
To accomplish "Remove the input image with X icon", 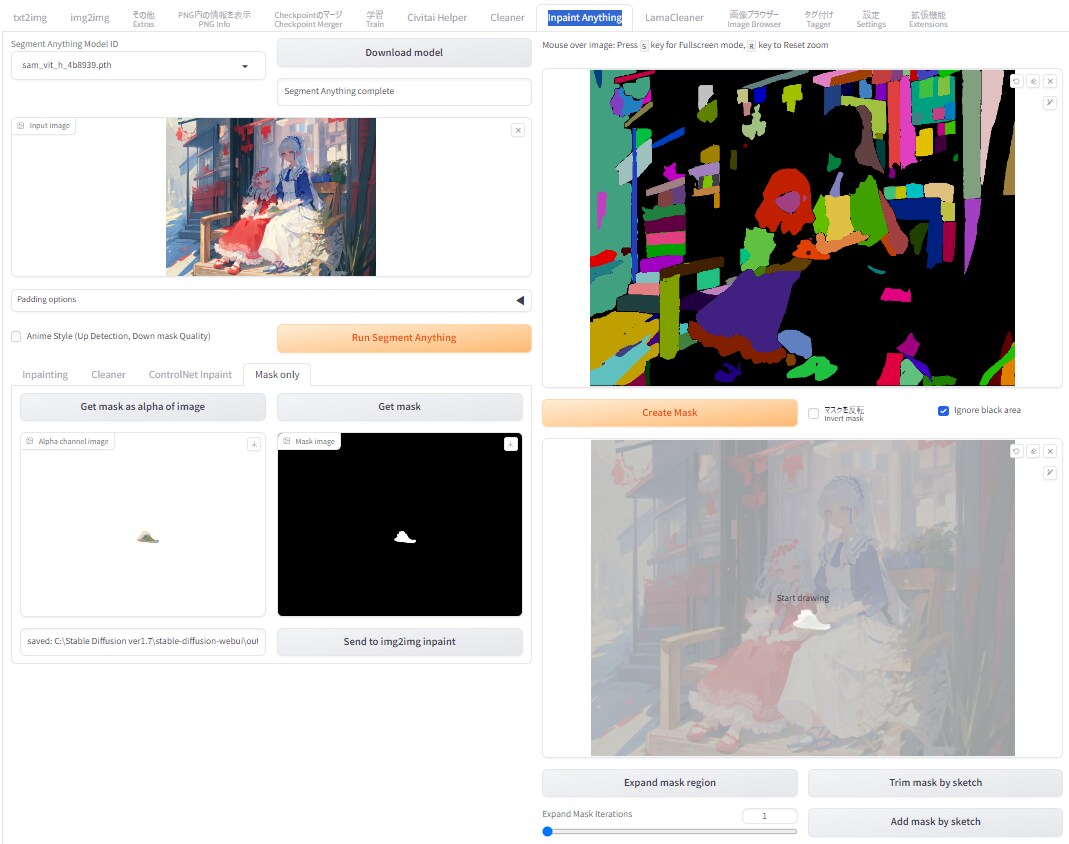I will 517,130.
